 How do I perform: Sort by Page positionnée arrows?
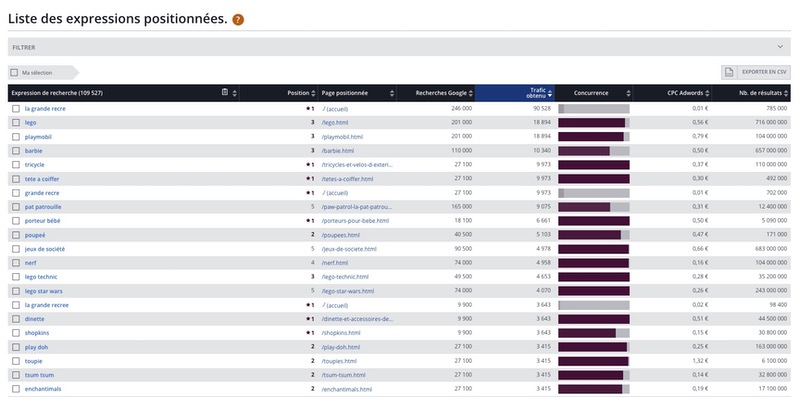pos(392,93)
